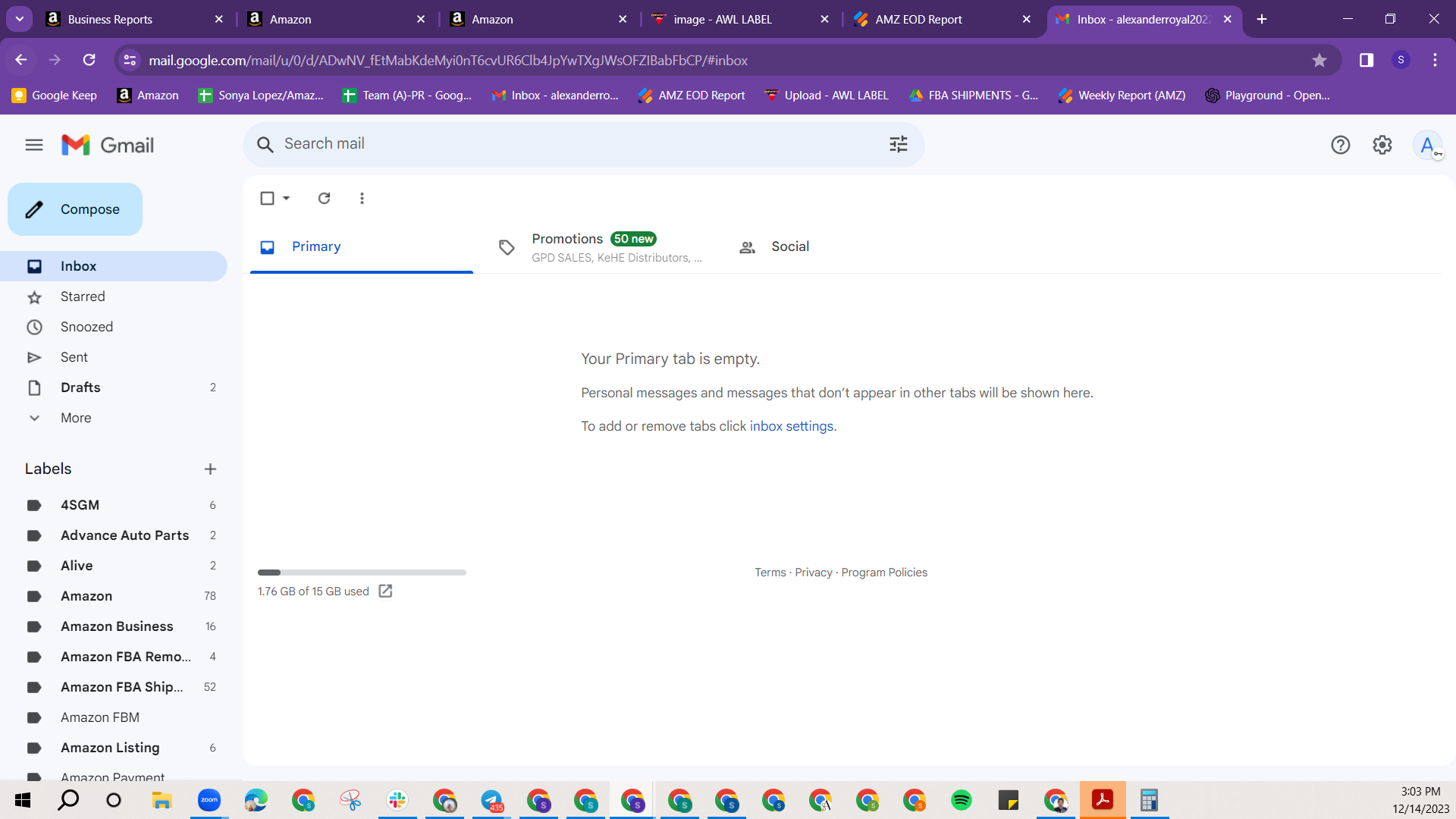Switch to the Primary inbox tab
The width and height of the screenshot is (1456, 819).
[362, 246]
